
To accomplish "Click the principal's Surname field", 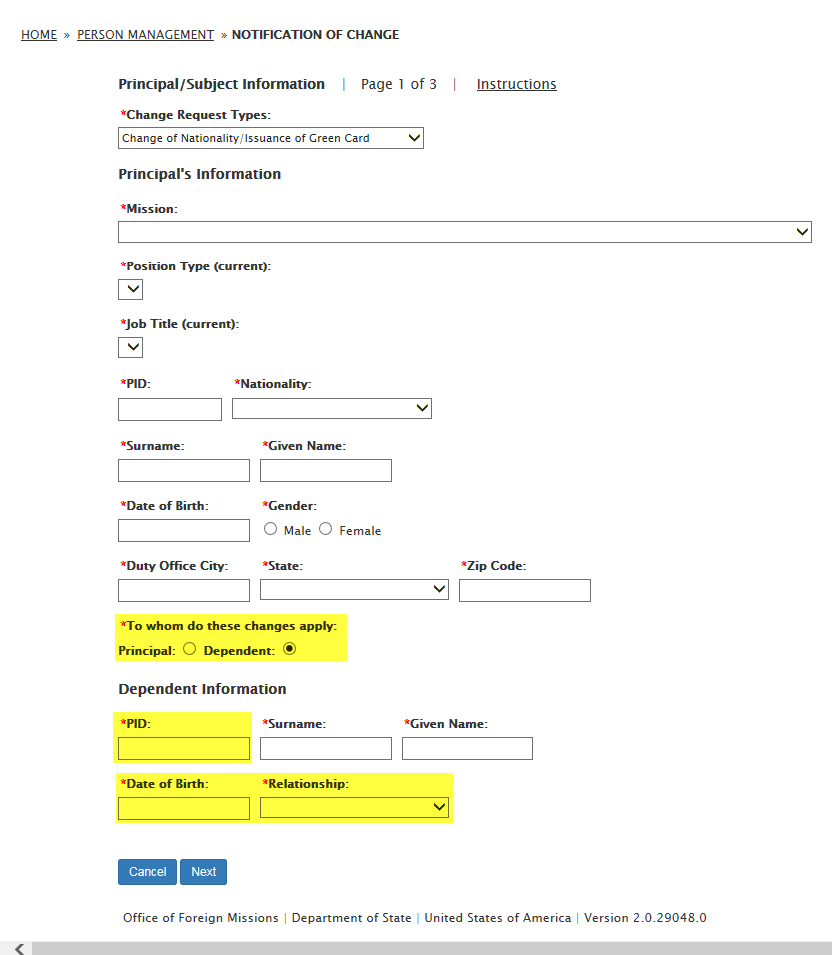I will (x=184, y=471).
